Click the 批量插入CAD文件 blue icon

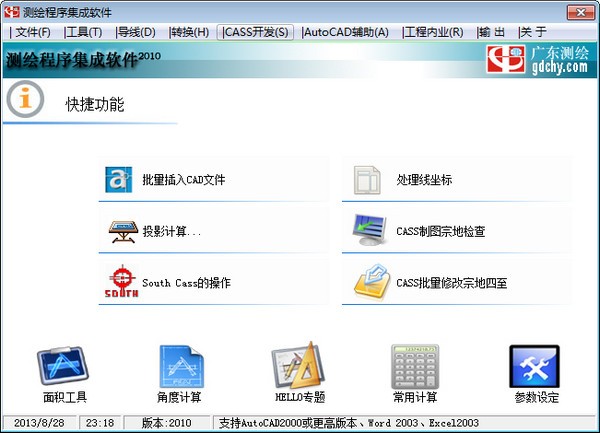119,179
